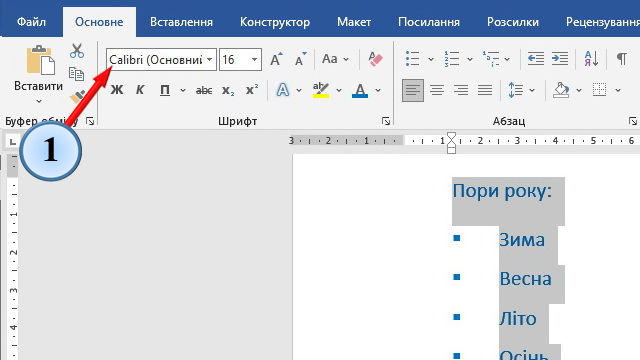640x360 pixels.
Task: Open multilevel list dropdown arrow
Action: point(507,59)
